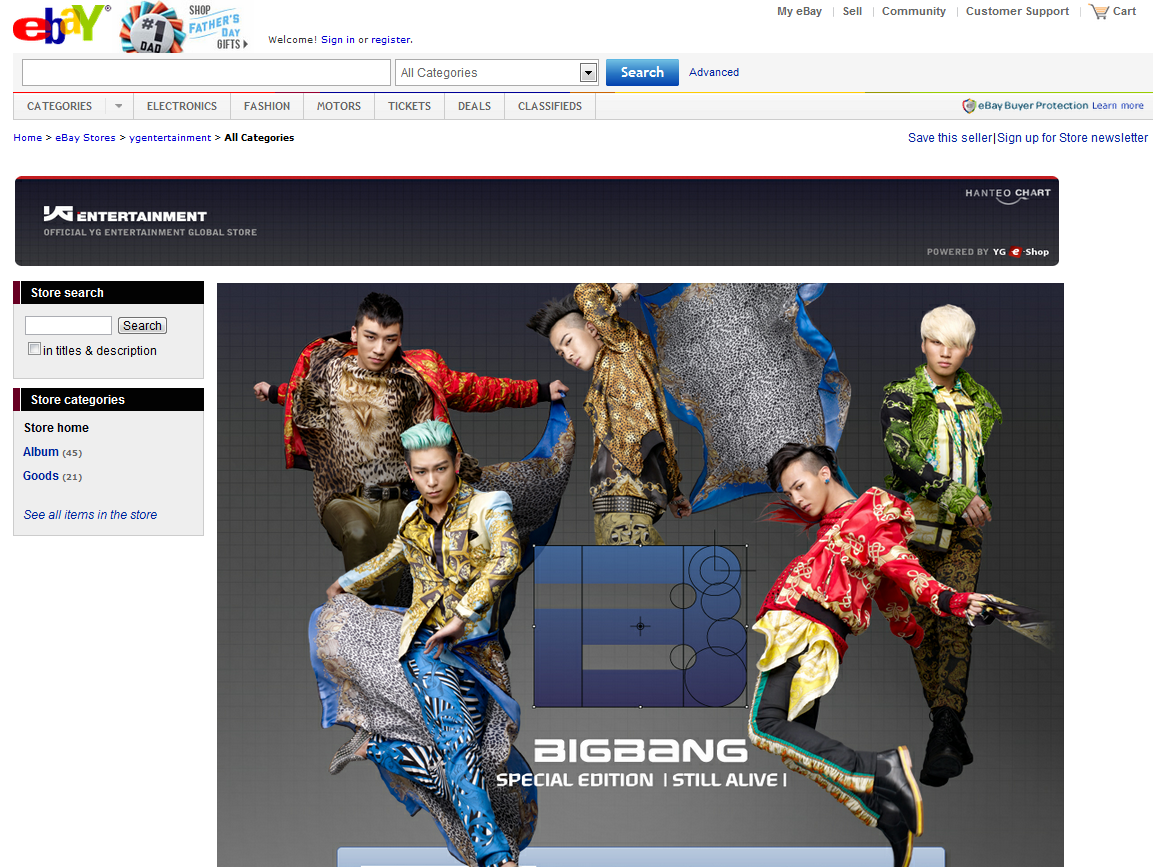Click the Store search button
The height and width of the screenshot is (867, 1166).
coord(142,326)
